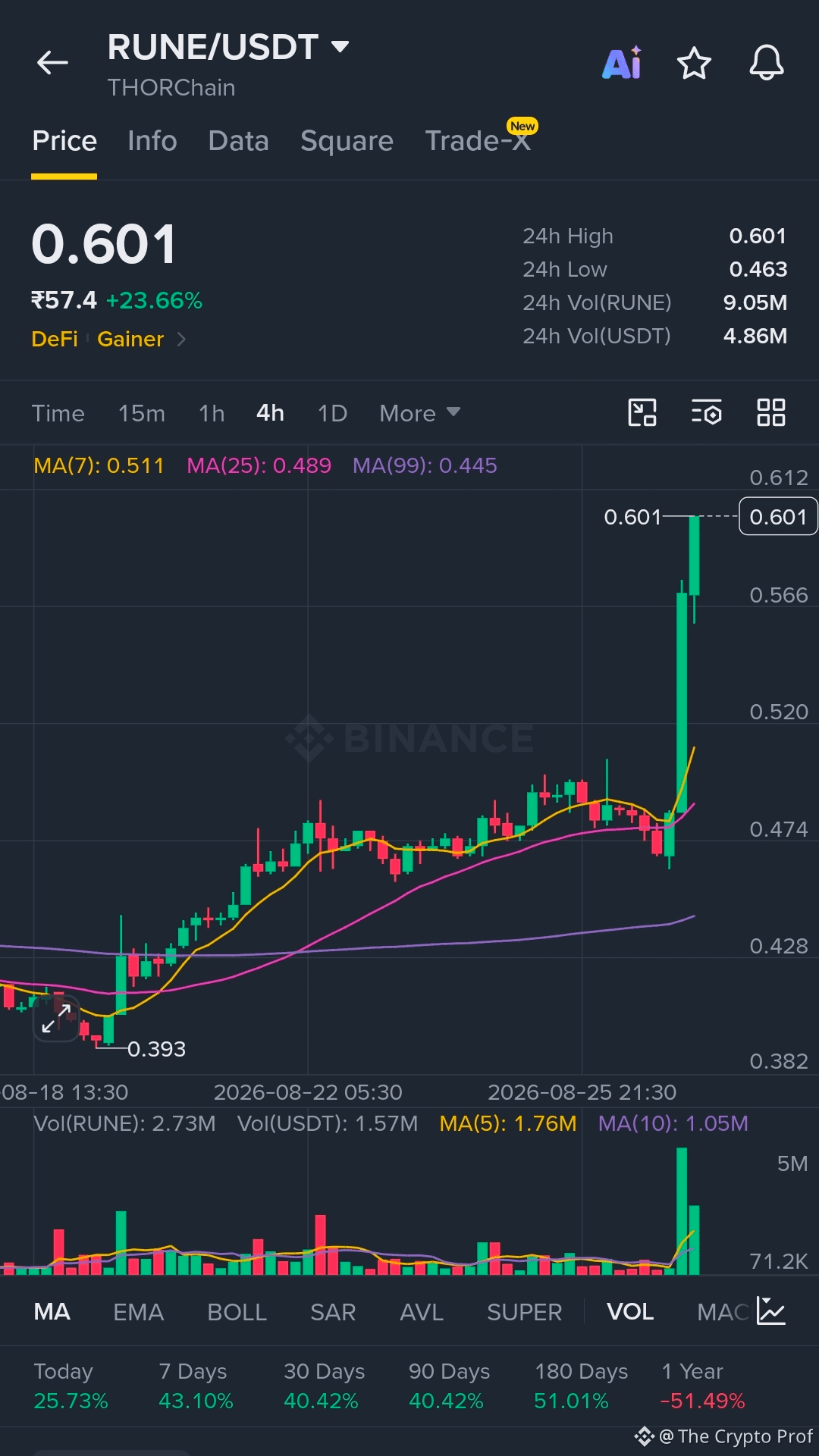Screen dimensions: 819x1456
Task: Switch to the Price tab
Action: tap(64, 141)
